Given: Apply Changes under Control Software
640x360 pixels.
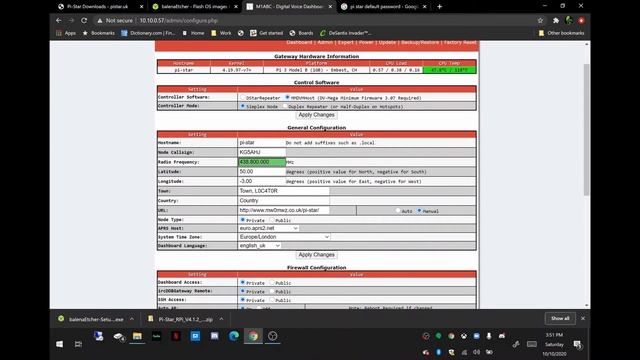Looking at the screenshot, I should [316, 115].
